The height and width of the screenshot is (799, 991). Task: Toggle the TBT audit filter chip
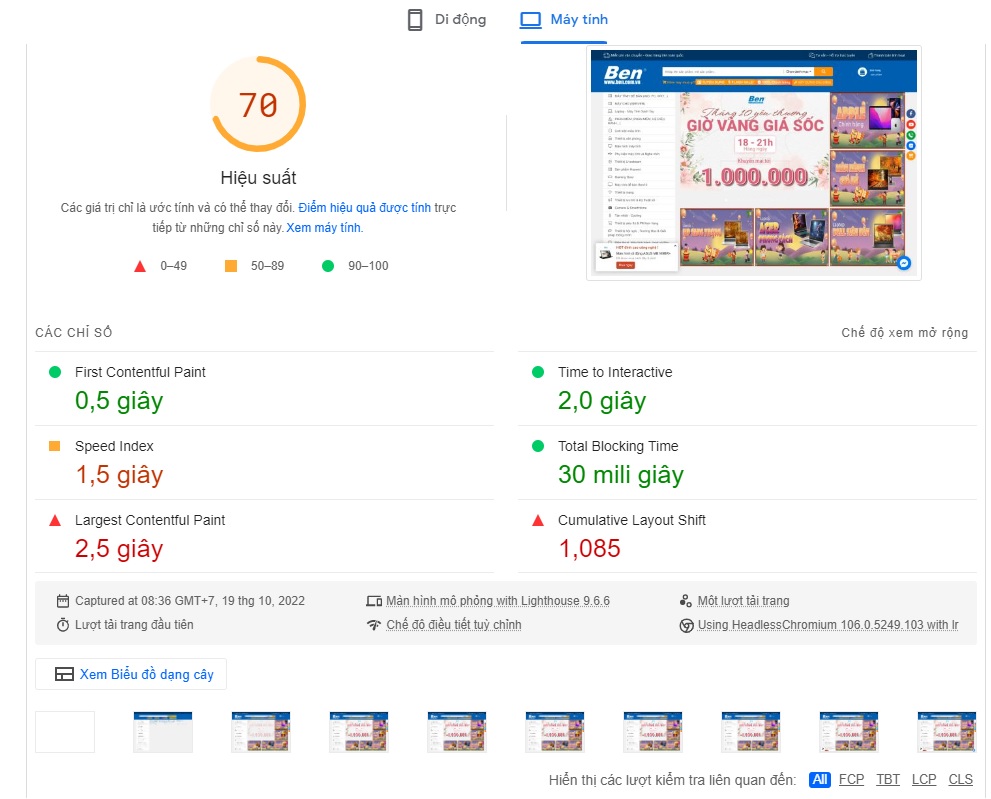[887, 779]
